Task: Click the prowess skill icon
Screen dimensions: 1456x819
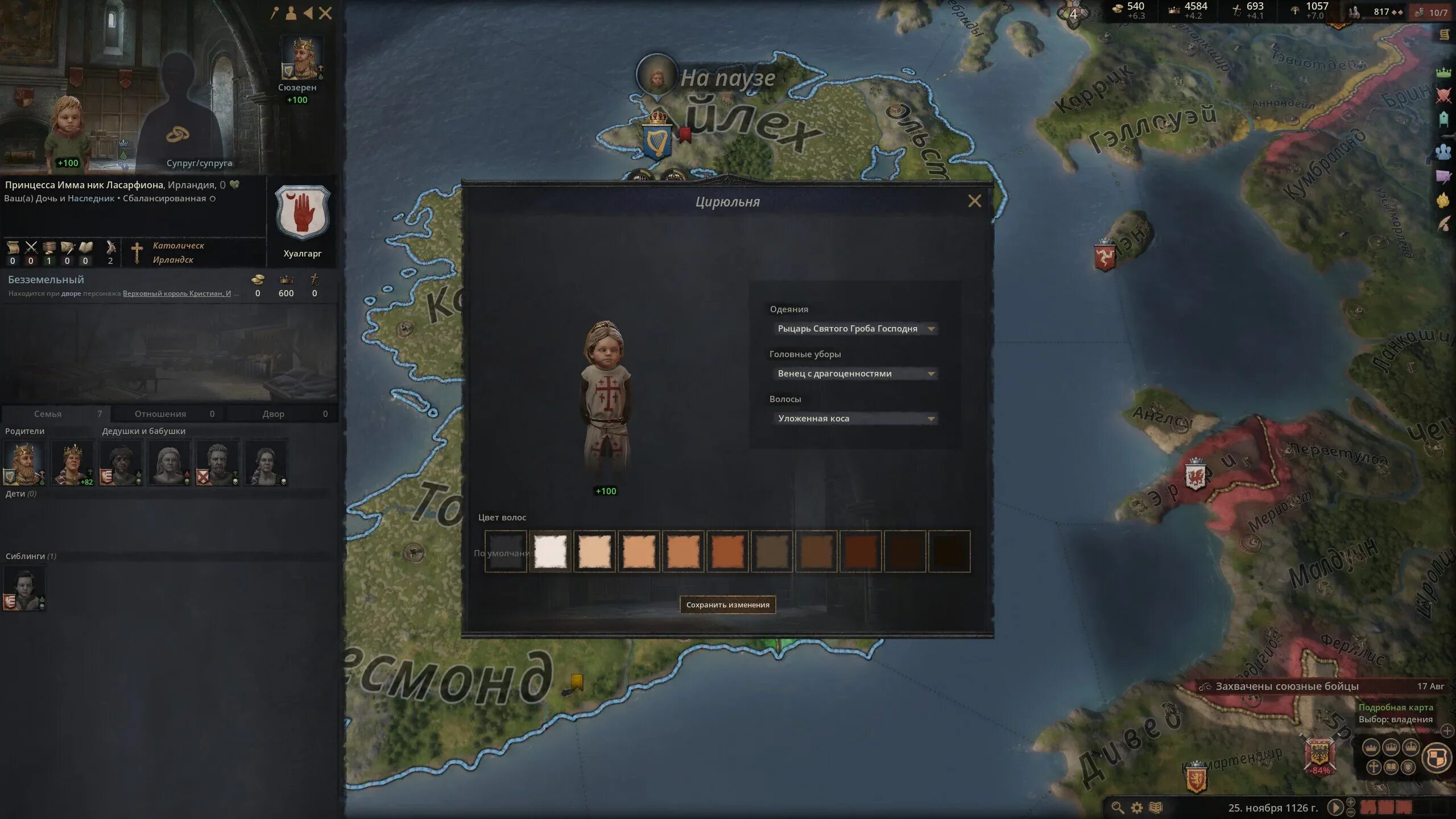Action: coord(110,248)
